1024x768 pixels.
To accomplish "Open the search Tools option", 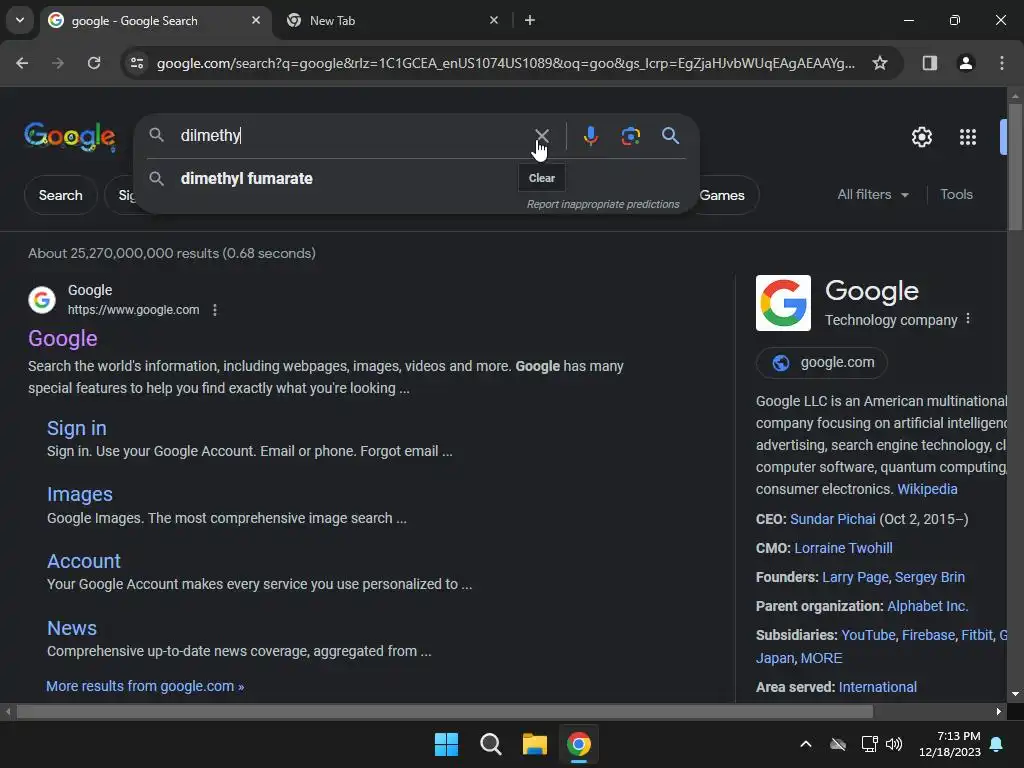I will click(956, 195).
